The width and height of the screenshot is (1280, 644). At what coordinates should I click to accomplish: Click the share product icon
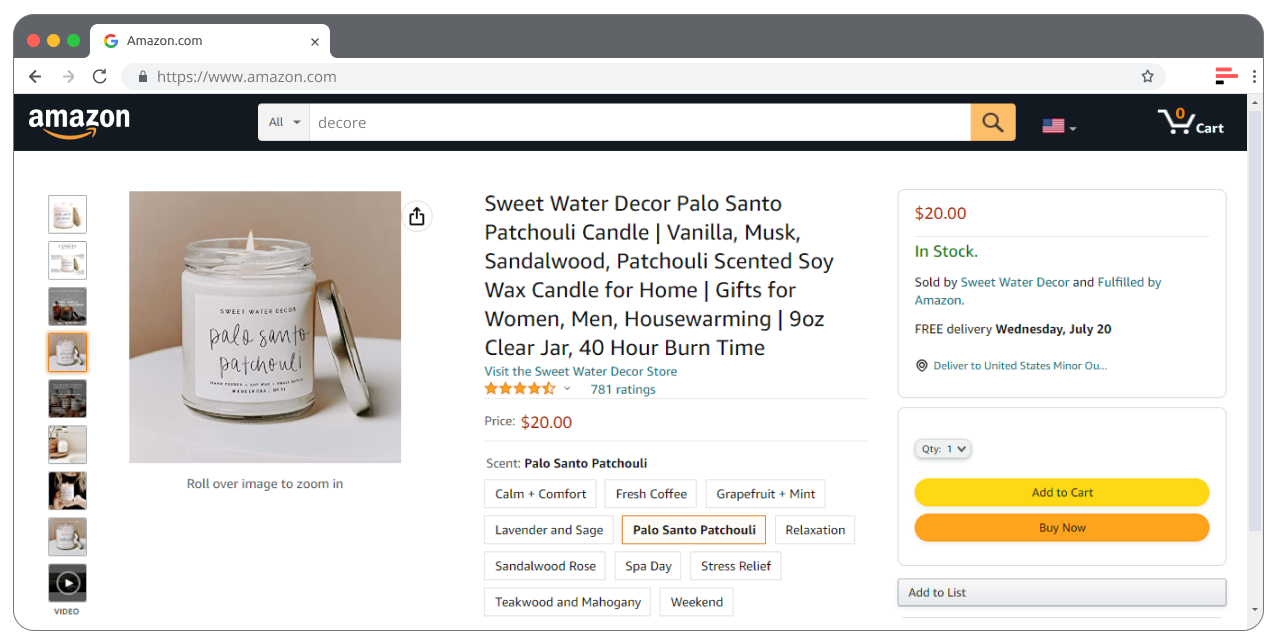[417, 215]
